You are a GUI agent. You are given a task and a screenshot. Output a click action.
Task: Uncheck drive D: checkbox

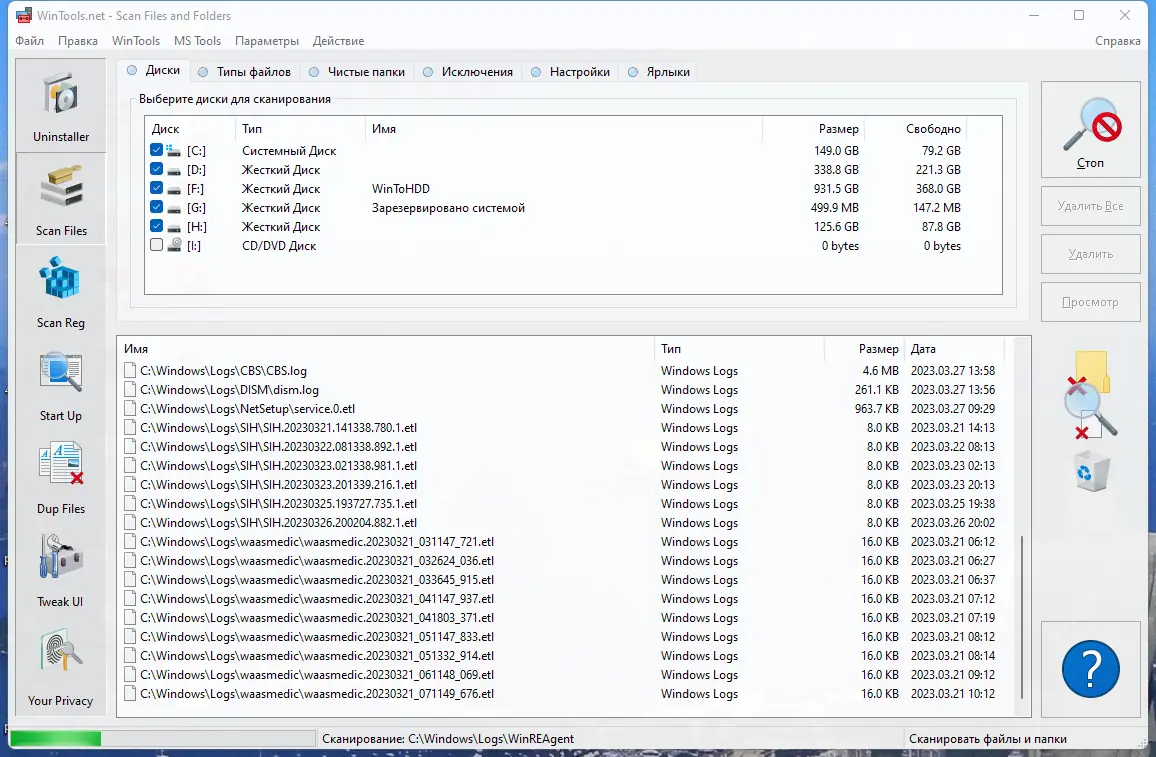click(156, 169)
